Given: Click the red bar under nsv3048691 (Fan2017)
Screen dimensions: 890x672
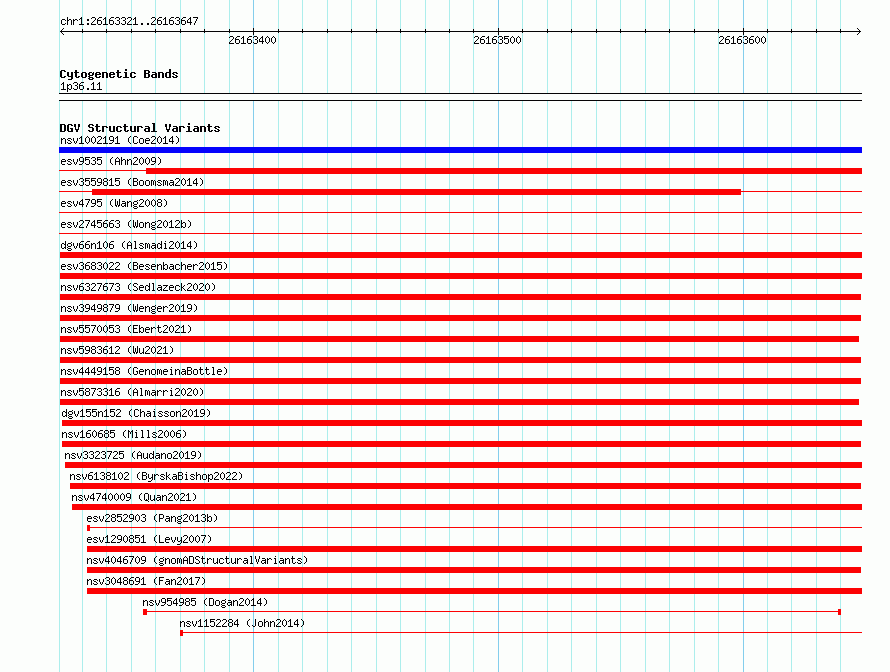Looking at the screenshot, I should [x=475, y=591].
